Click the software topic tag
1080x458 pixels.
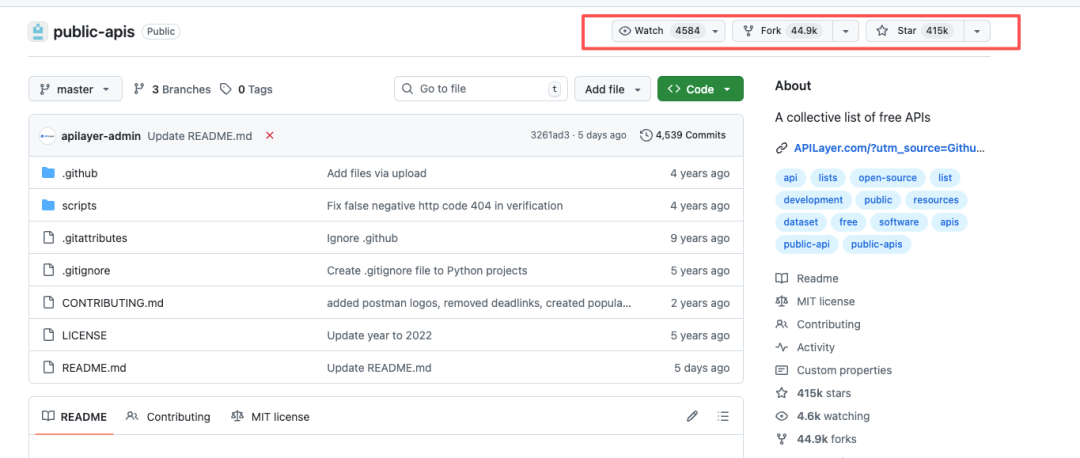click(x=899, y=222)
